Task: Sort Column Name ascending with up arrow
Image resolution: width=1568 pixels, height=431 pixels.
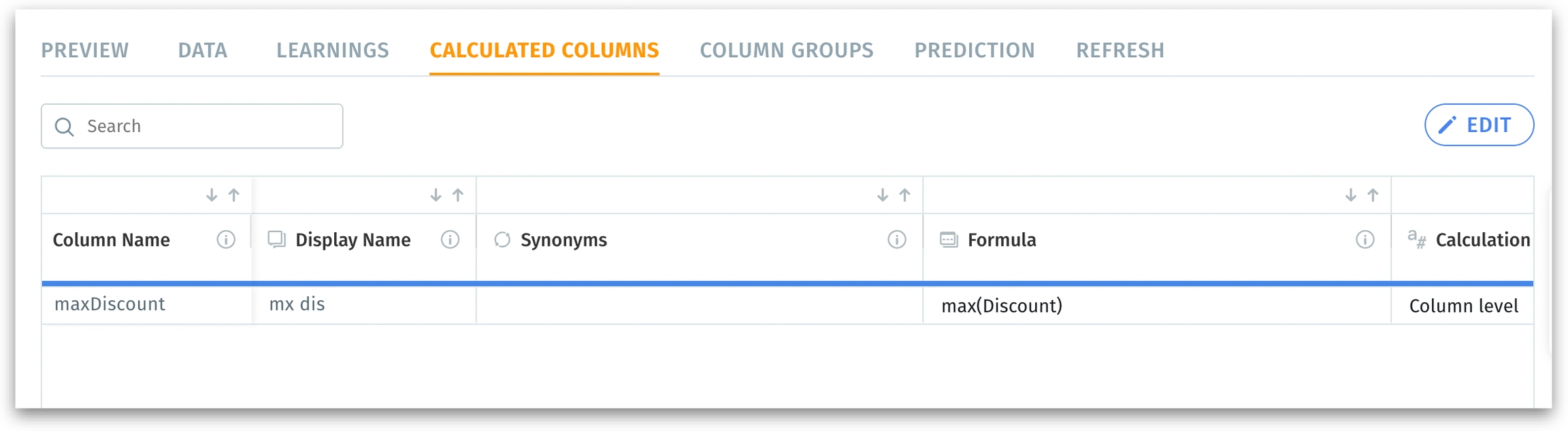Action: [234, 195]
